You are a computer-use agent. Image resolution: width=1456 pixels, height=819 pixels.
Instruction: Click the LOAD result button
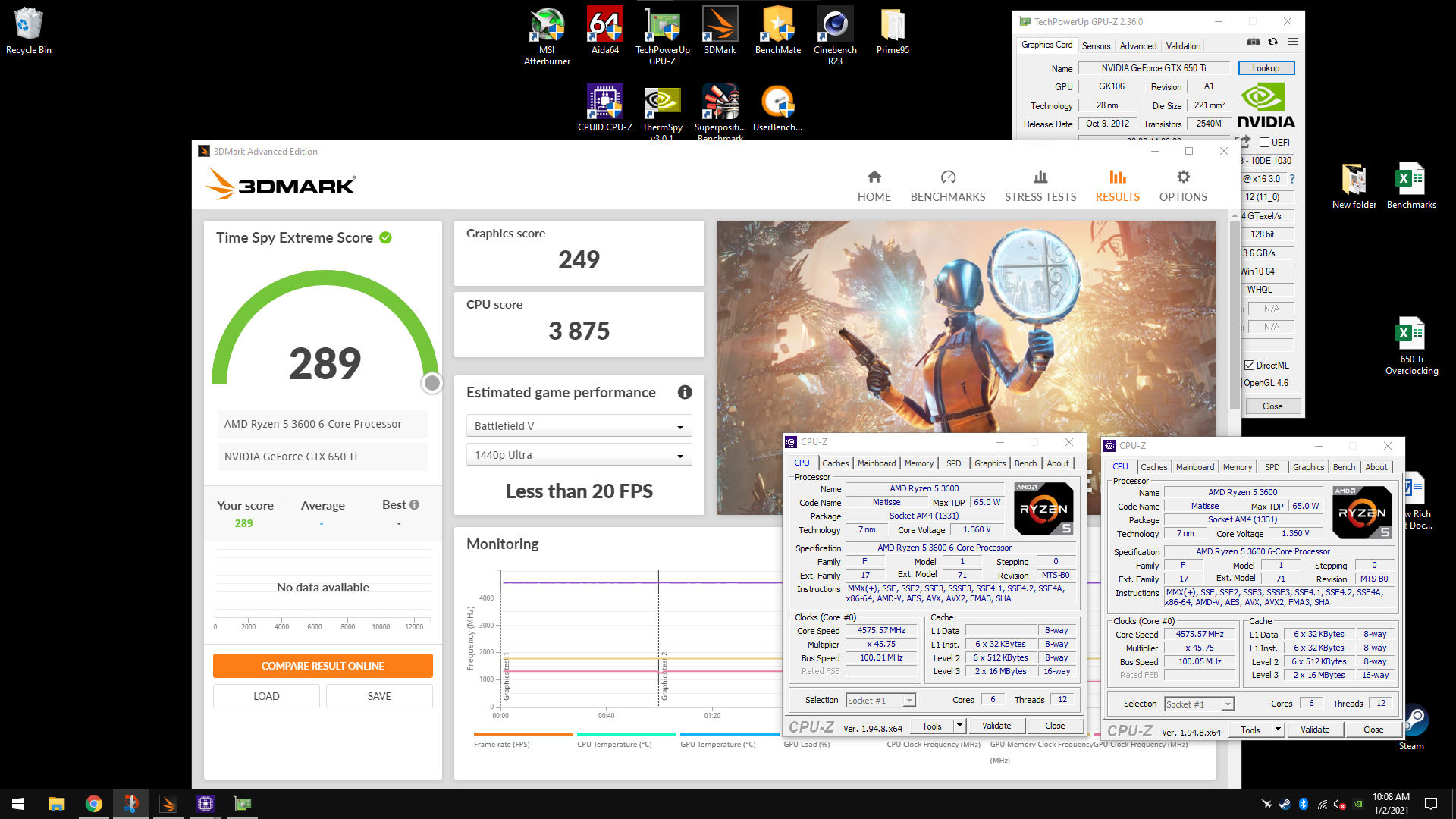[x=266, y=696]
